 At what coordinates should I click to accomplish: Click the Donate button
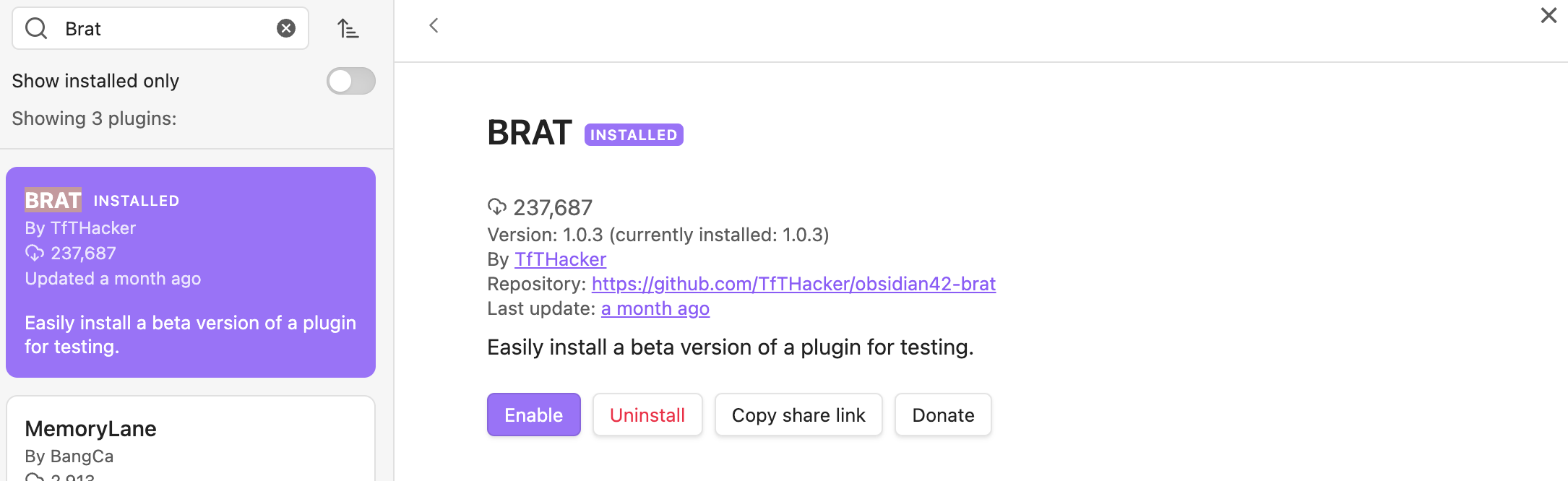tap(942, 415)
